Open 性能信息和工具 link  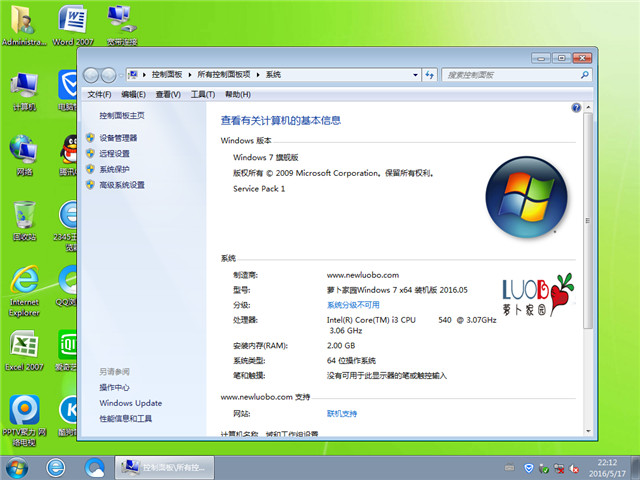point(126,418)
